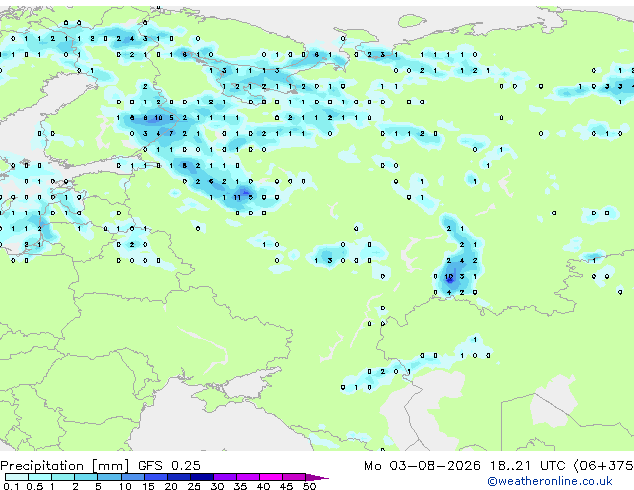Pick the 10–15 mm legend color swatch

pyautogui.click(x=133, y=477)
